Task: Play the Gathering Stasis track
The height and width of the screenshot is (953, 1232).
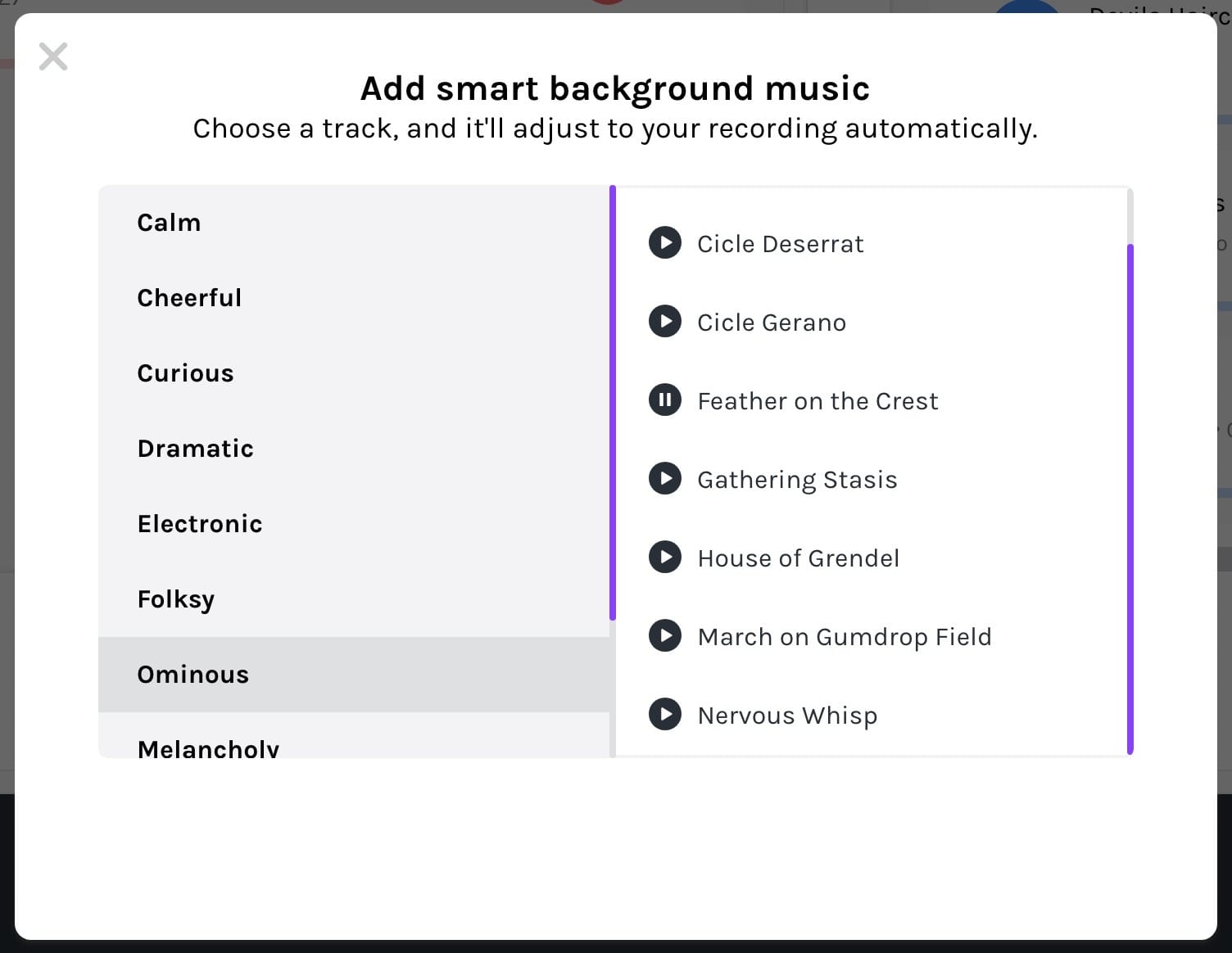Action: (664, 478)
